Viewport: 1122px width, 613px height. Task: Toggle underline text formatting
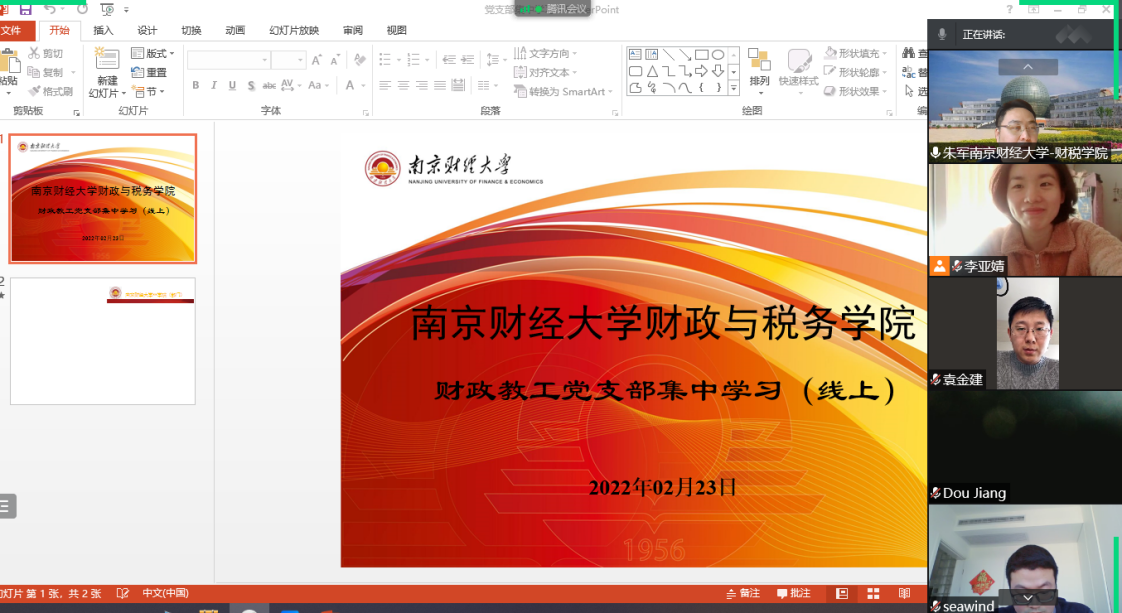[x=232, y=86]
